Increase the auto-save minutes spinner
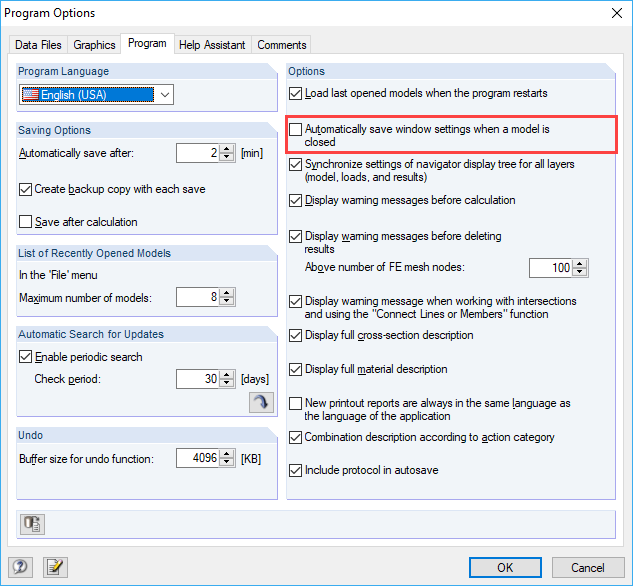Viewport: 633px width, 586px height. coord(227,149)
